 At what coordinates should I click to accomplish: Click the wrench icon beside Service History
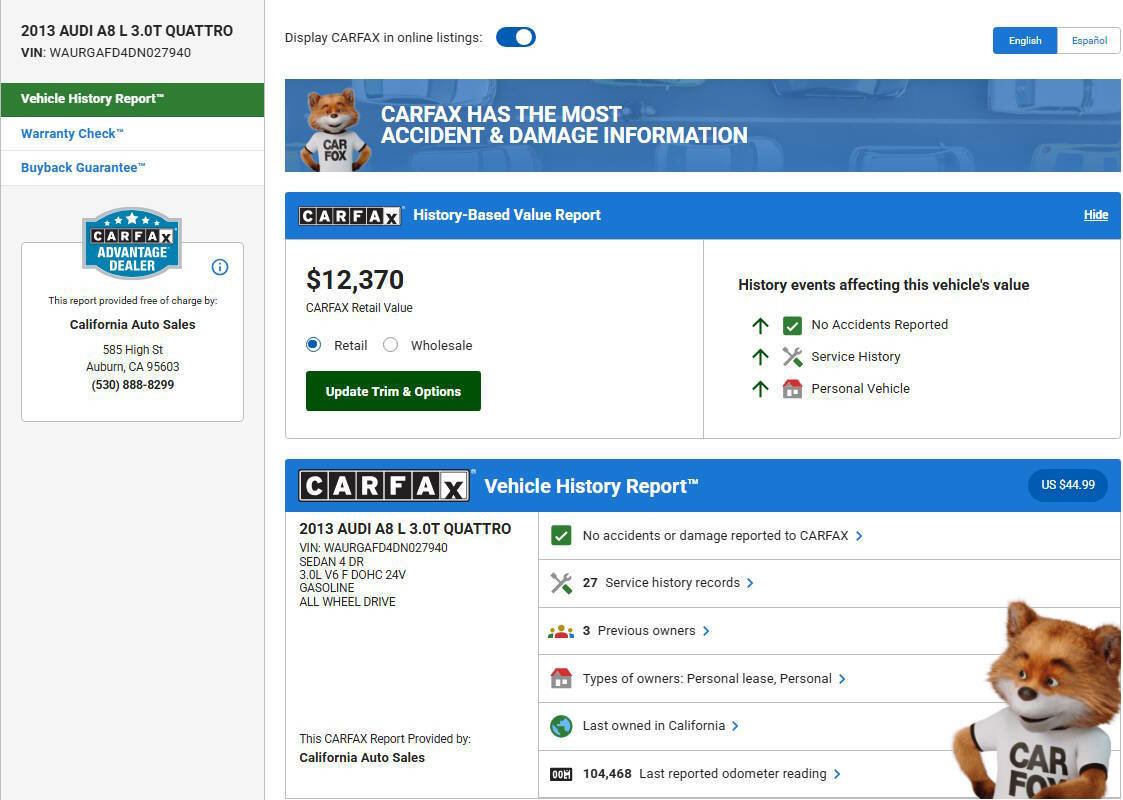[792, 357]
